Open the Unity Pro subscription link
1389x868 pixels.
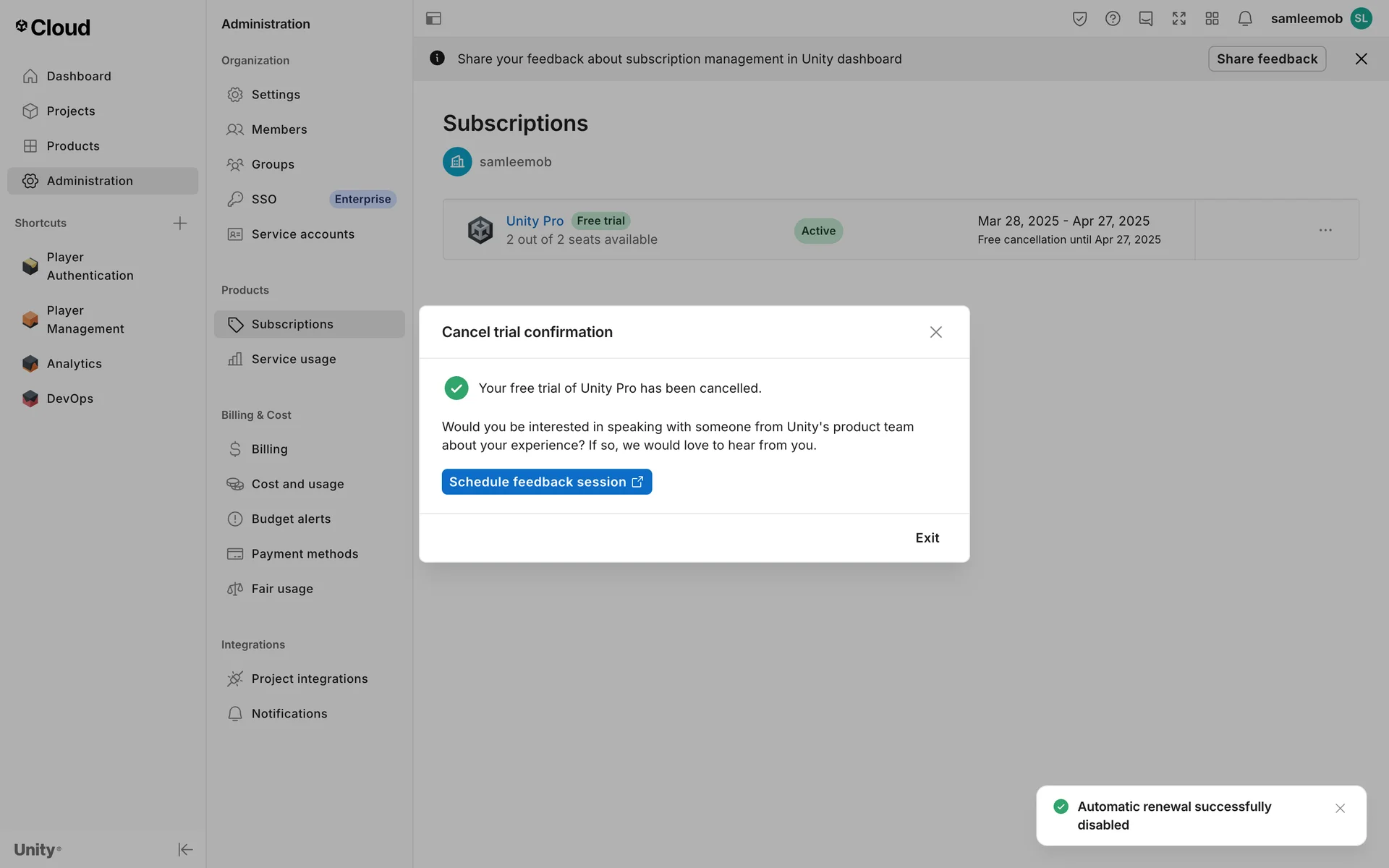[x=534, y=221]
